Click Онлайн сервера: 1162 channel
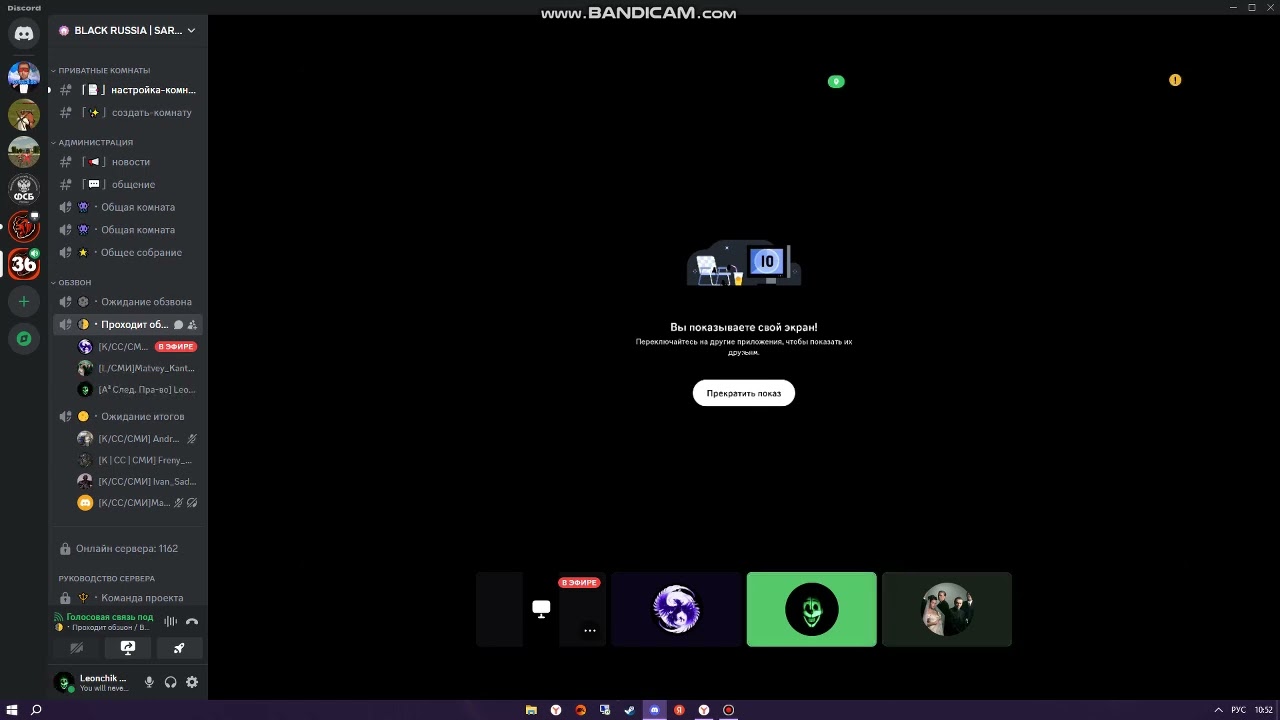 (x=128, y=549)
